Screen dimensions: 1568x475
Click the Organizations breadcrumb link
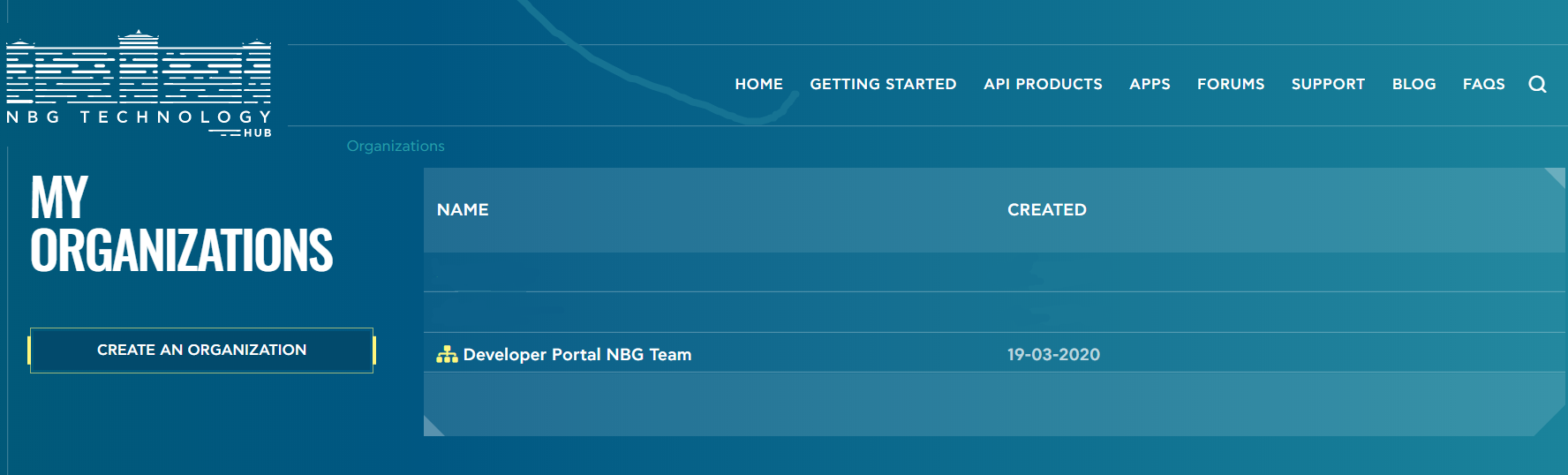396,146
